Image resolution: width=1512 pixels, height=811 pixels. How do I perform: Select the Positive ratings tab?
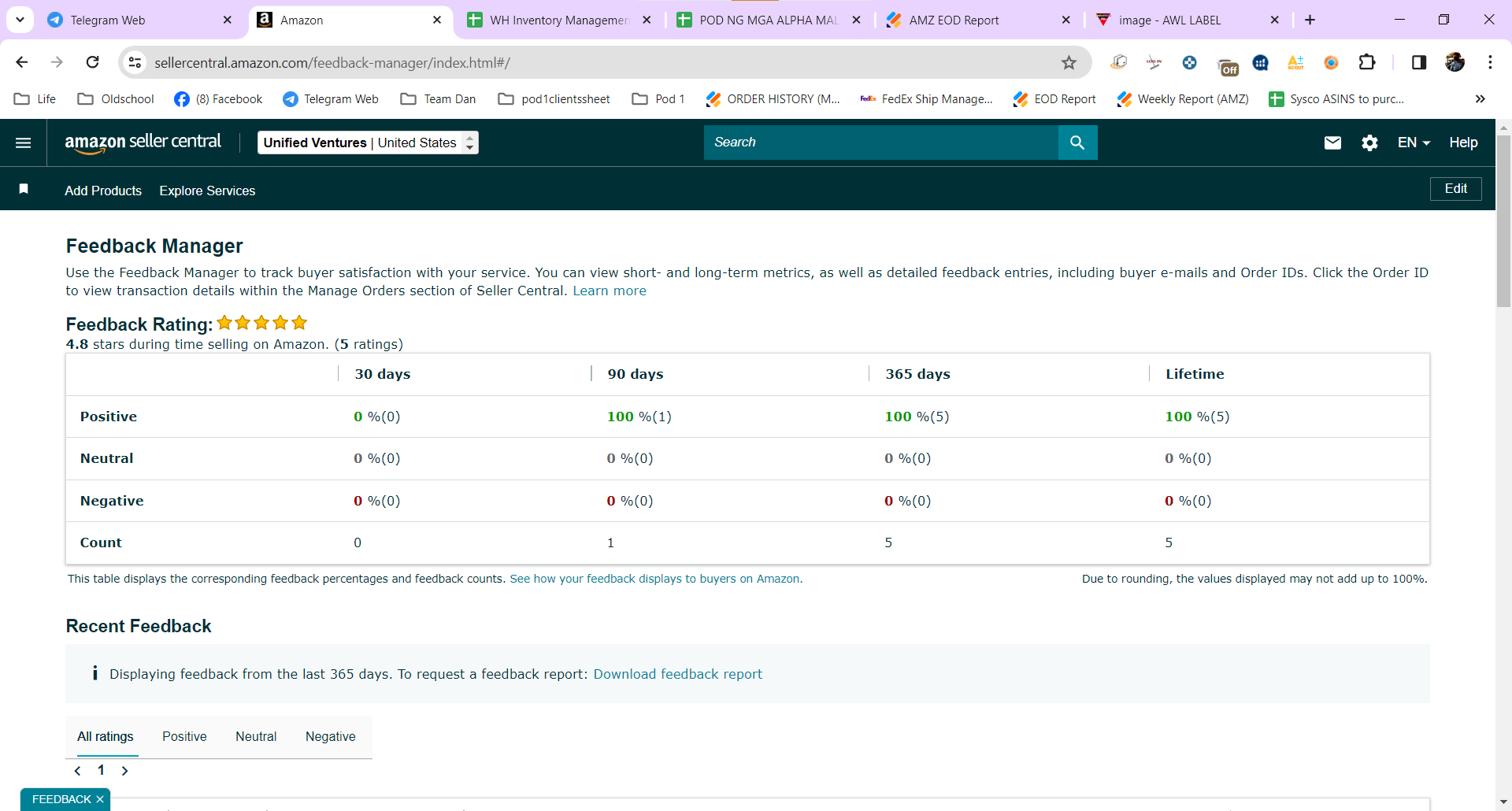pyautogui.click(x=184, y=736)
